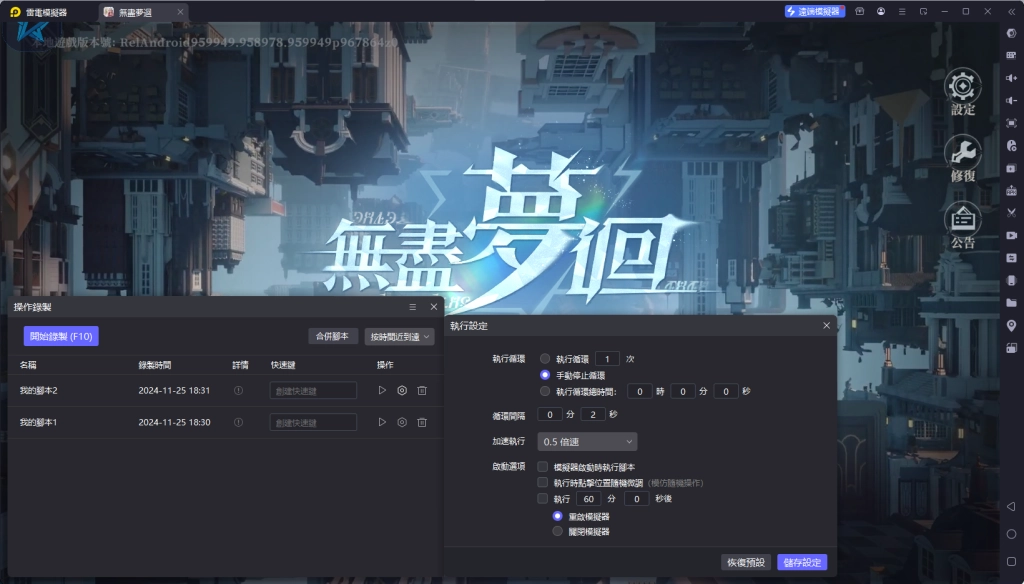View details info icon for 我的腳本2
The height and width of the screenshot is (584, 1024).
[x=238, y=390]
